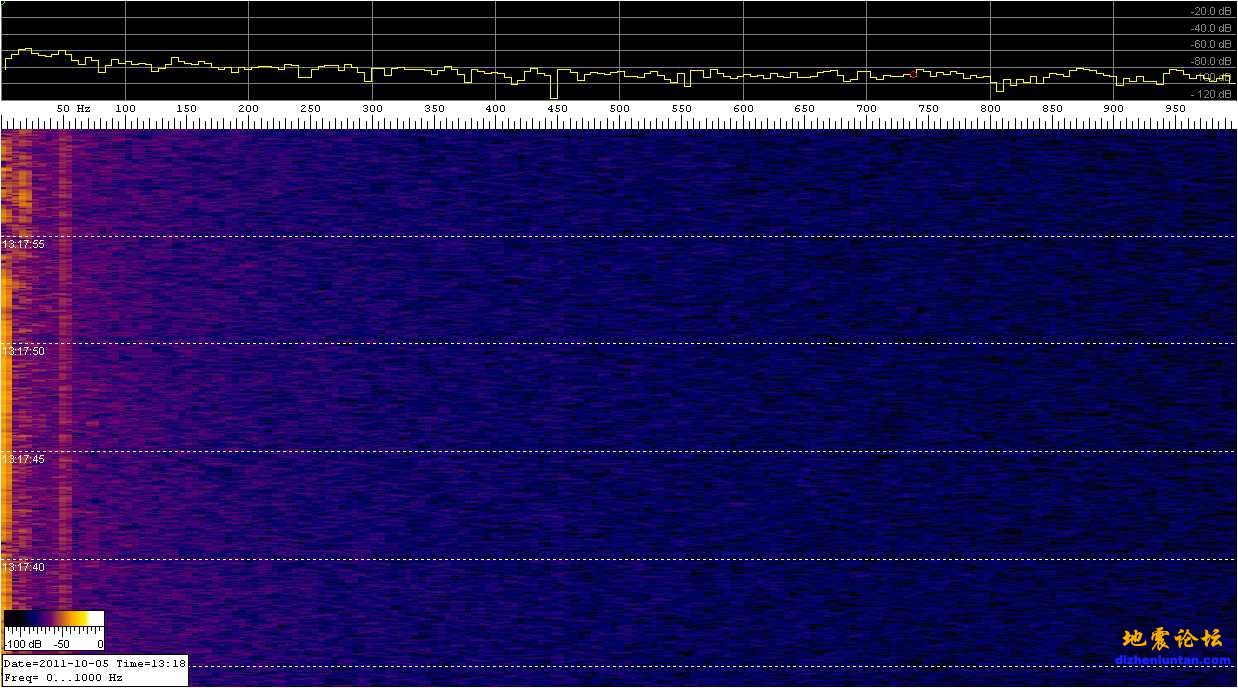Screen dimensions: 1238x688
Task: Click the 100 mark on the frequency ruler
Action: [x=125, y=108]
